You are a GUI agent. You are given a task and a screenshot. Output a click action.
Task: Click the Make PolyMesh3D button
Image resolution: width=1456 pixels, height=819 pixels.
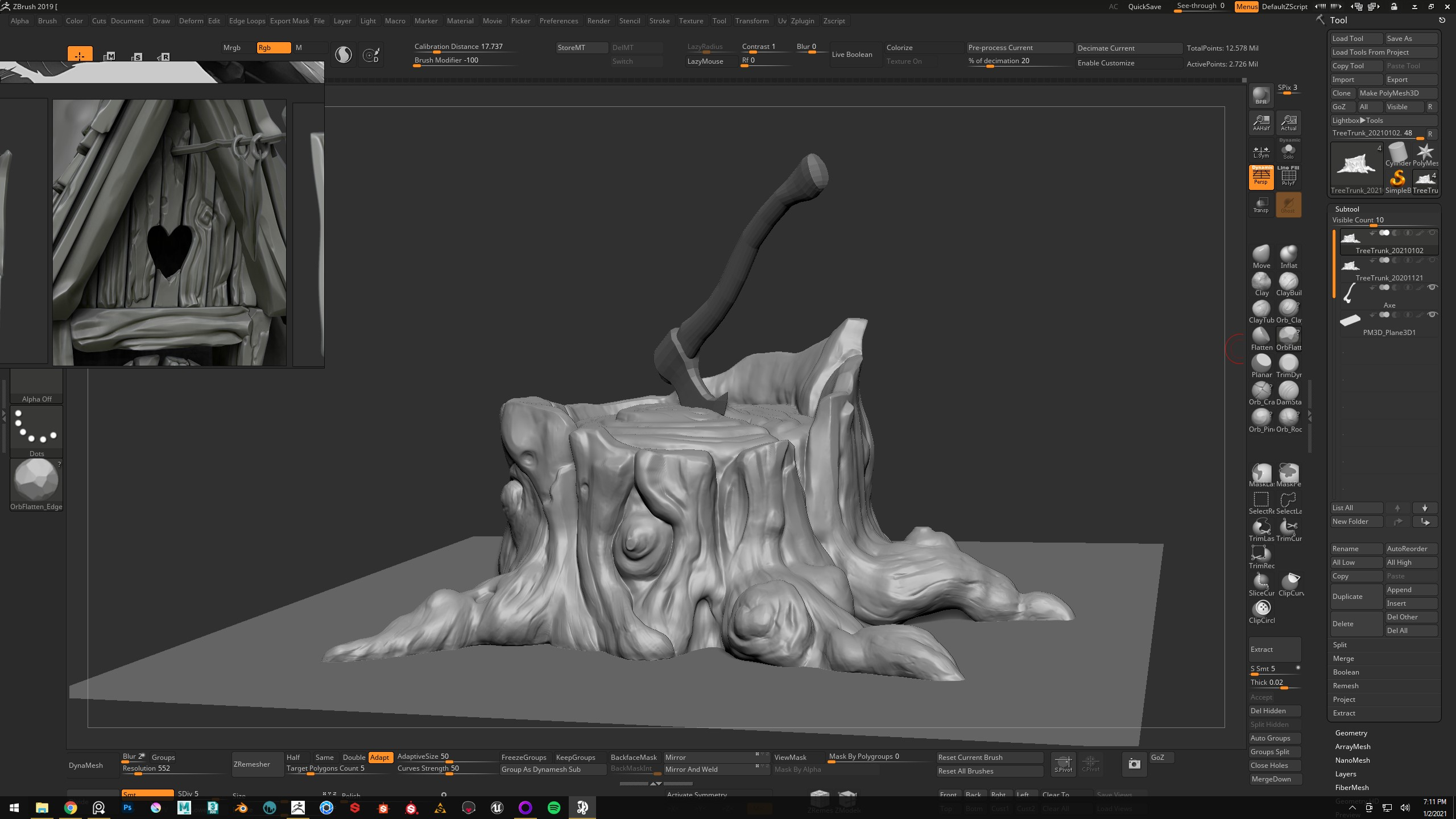click(x=1397, y=93)
